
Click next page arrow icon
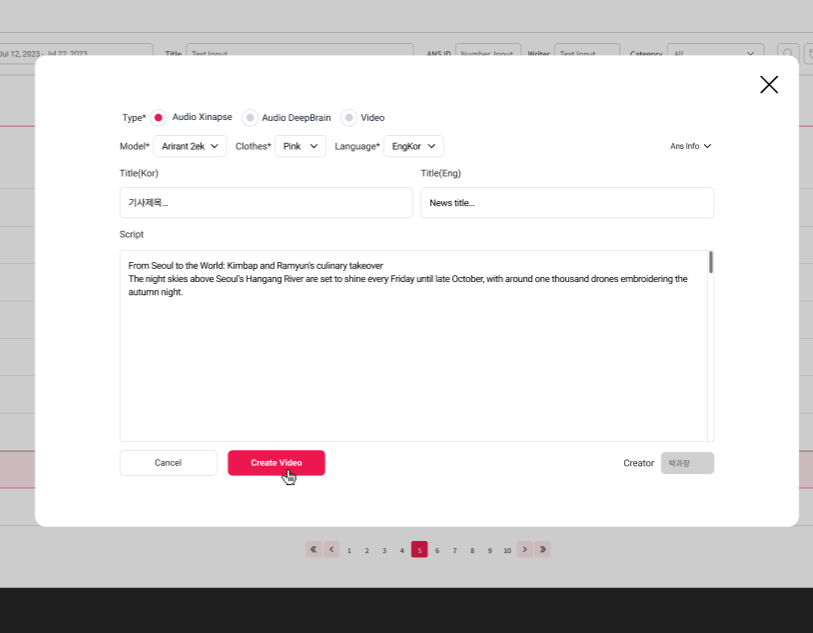[x=525, y=549]
